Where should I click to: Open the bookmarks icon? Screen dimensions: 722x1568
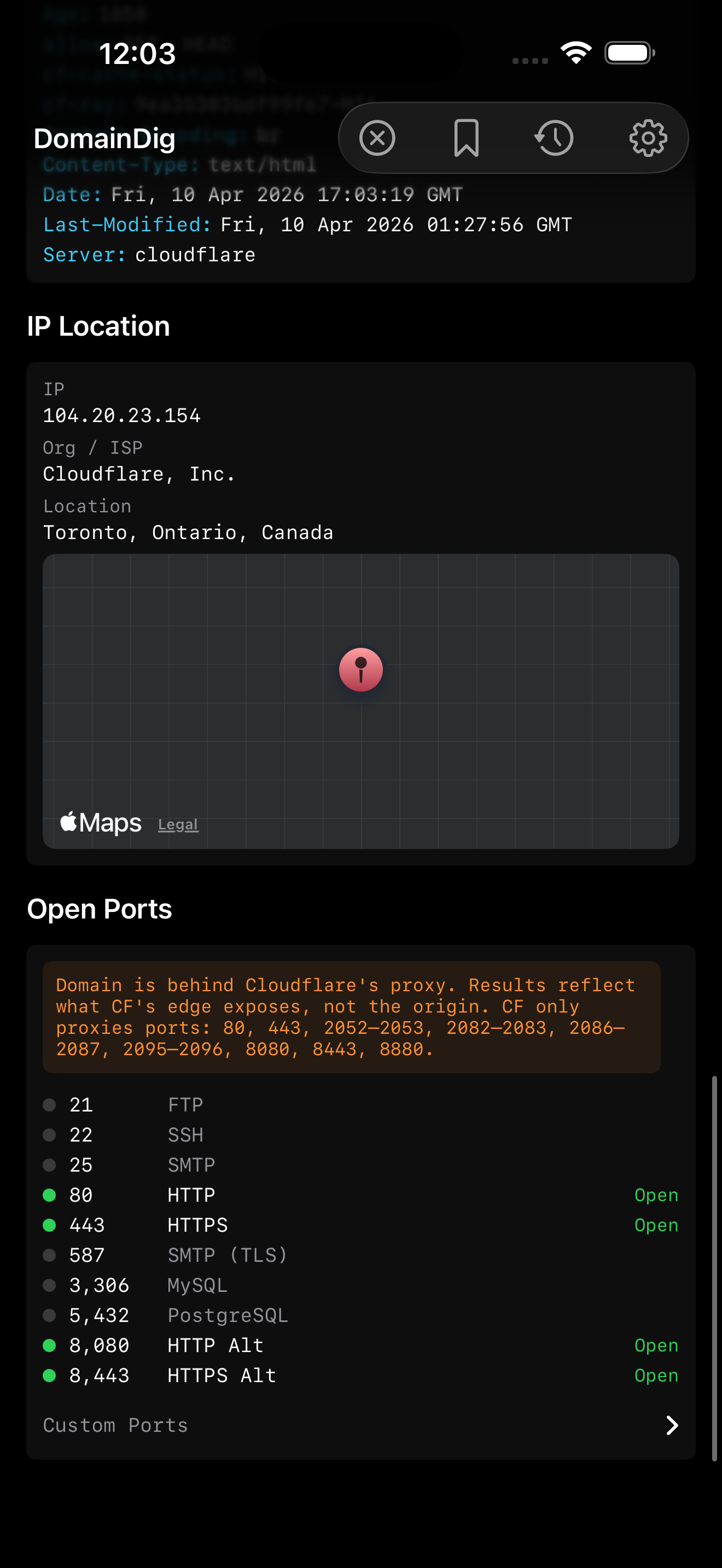coord(467,138)
